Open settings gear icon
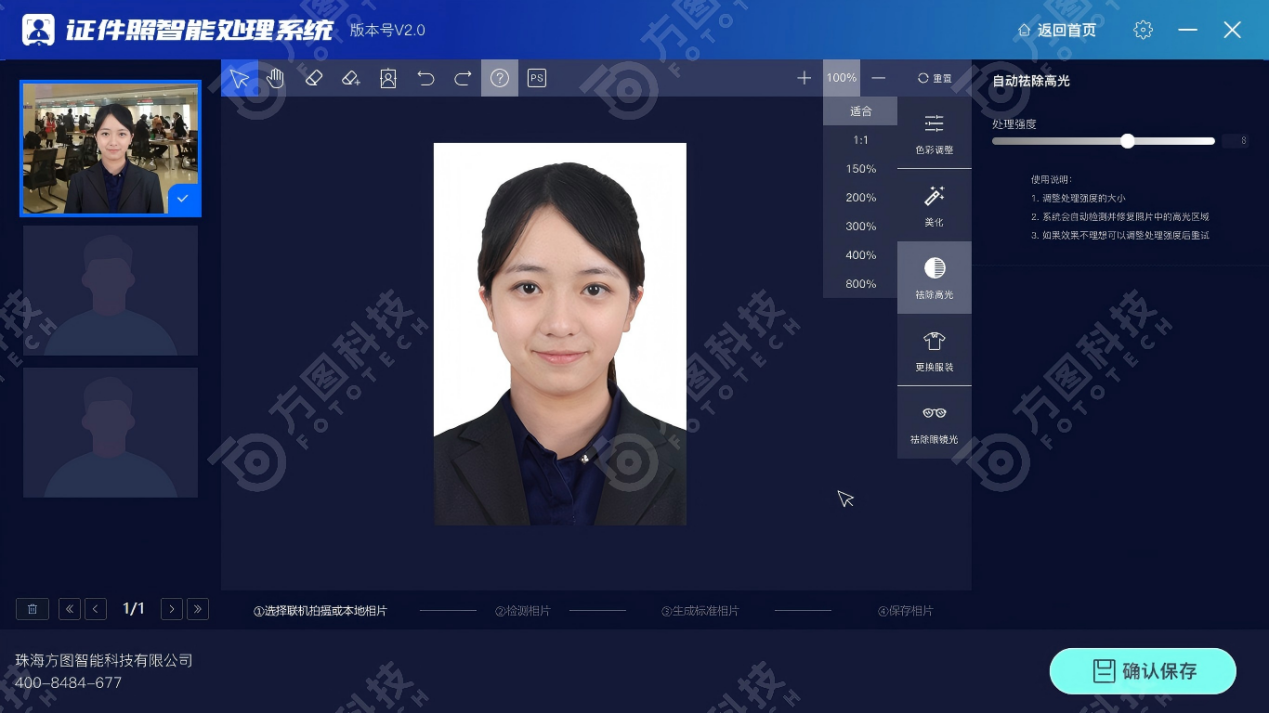Image resolution: width=1269 pixels, height=713 pixels. tap(1143, 30)
